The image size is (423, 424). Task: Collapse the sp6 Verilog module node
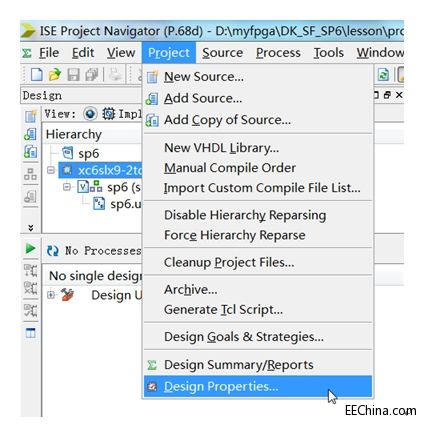click(x=67, y=187)
